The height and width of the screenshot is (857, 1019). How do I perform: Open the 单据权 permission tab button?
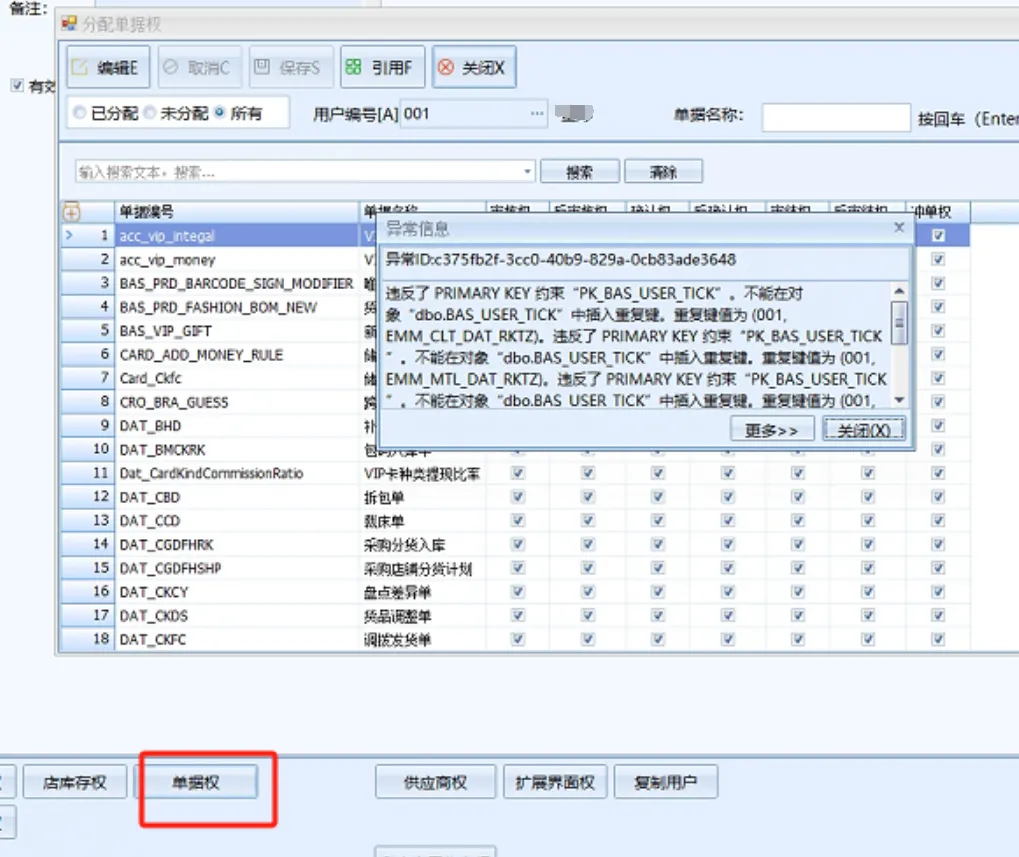pyautogui.click(x=196, y=783)
